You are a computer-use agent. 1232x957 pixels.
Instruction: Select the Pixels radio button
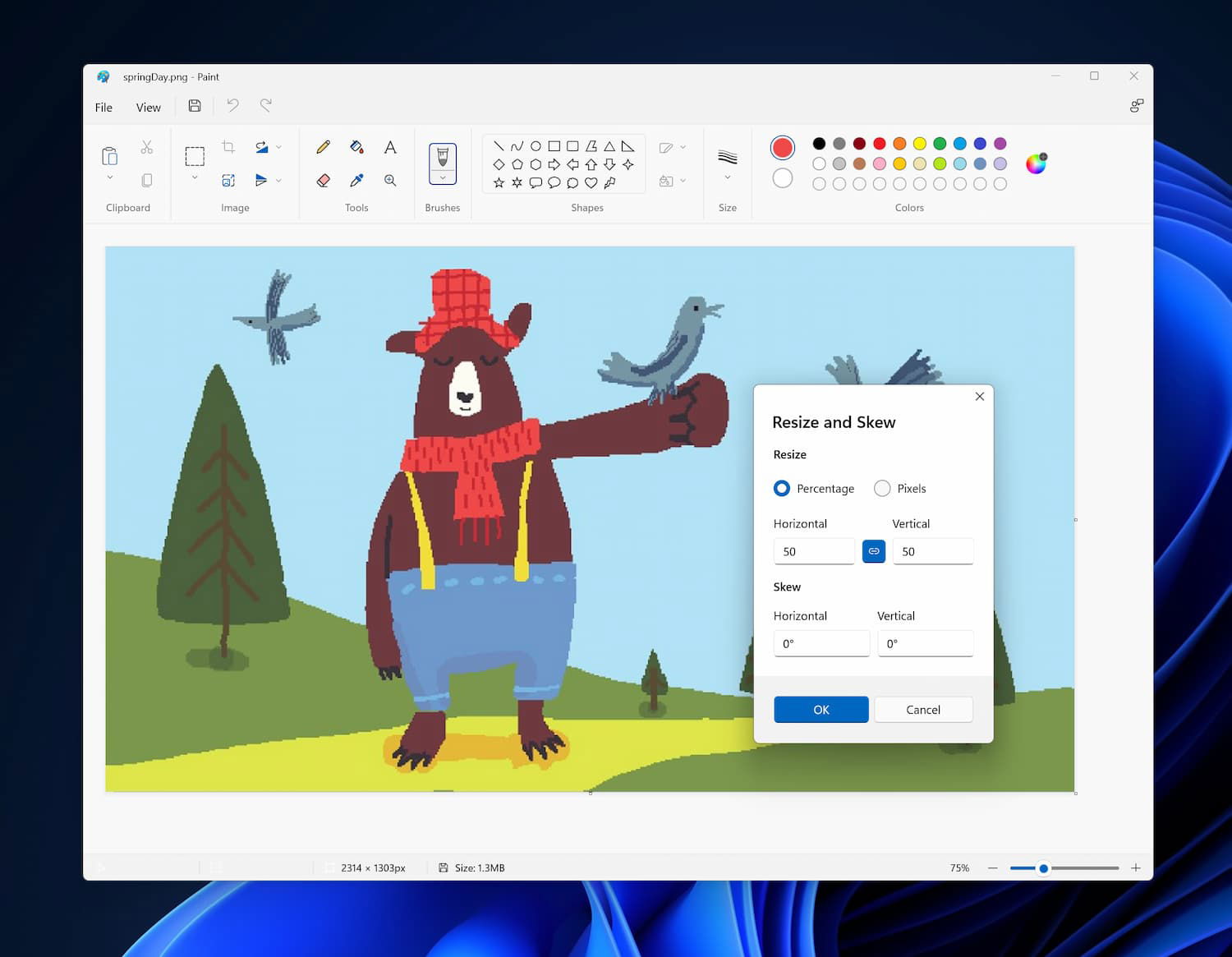(x=882, y=489)
